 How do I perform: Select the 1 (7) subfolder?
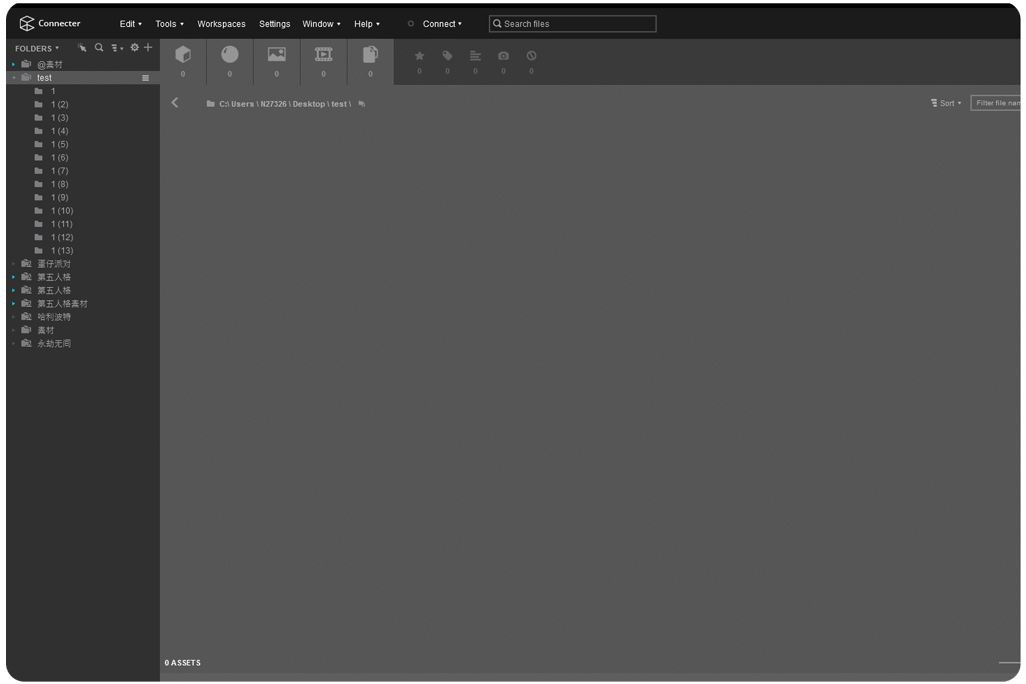[60, 171]
